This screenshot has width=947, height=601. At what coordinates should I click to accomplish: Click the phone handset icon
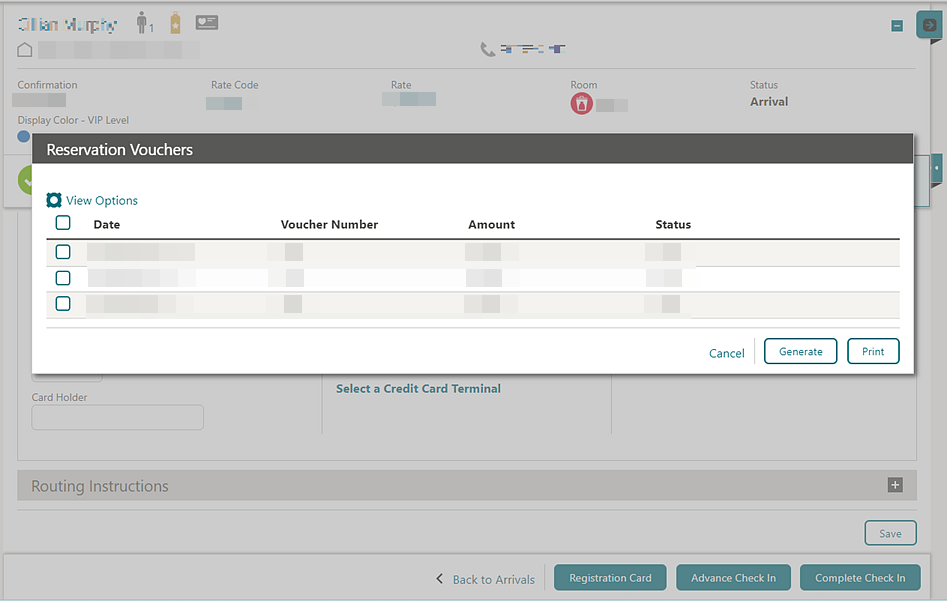(x=488, y=50)
